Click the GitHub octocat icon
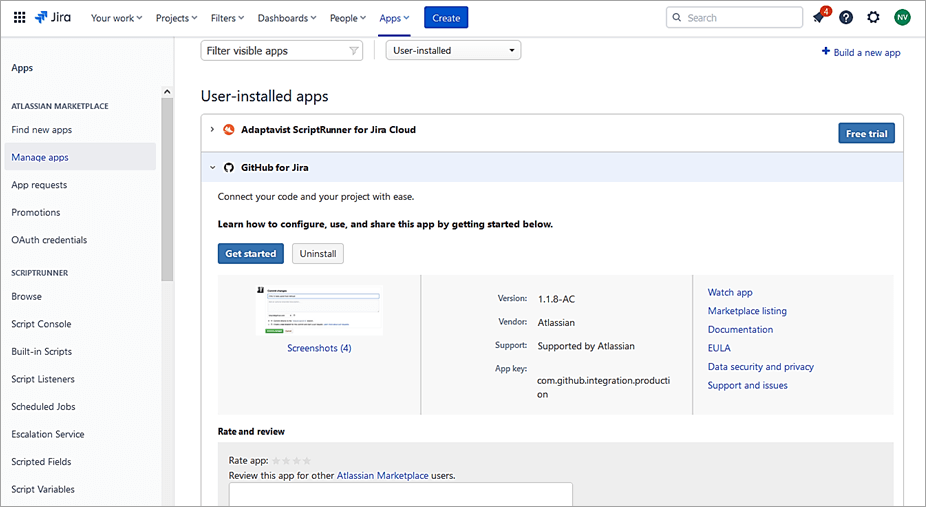Image resolution: width=926 pixels, height=507 pixels. [229, 168]
